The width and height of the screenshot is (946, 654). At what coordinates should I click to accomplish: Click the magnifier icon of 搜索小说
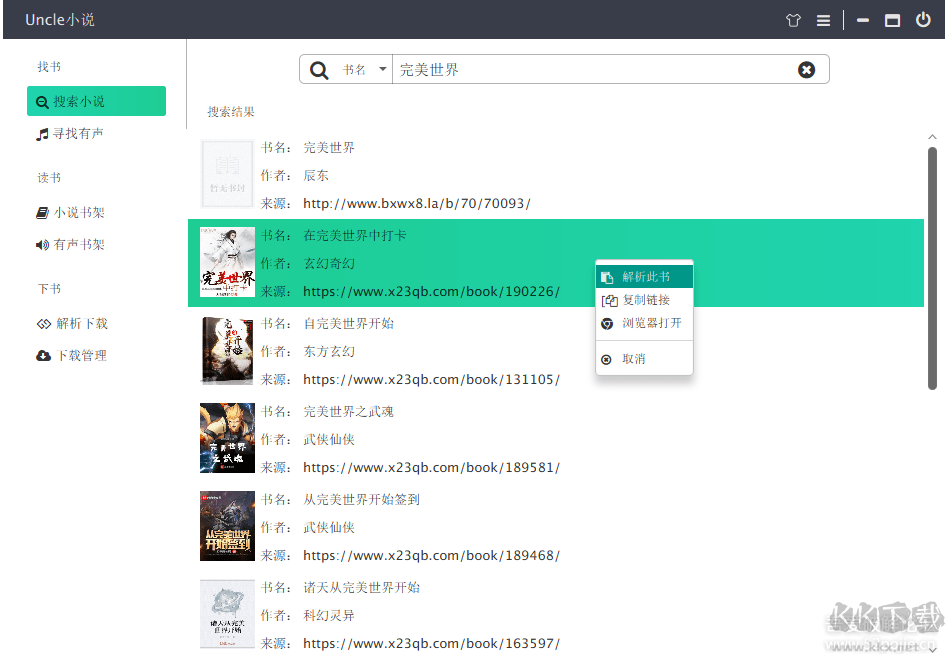point(42,102)
